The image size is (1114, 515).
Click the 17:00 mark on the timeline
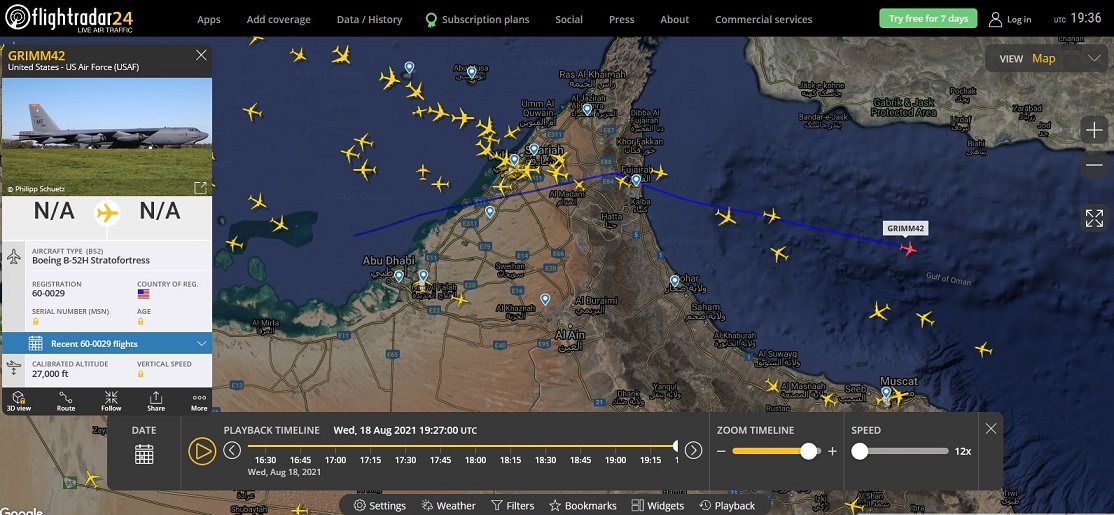335,460
